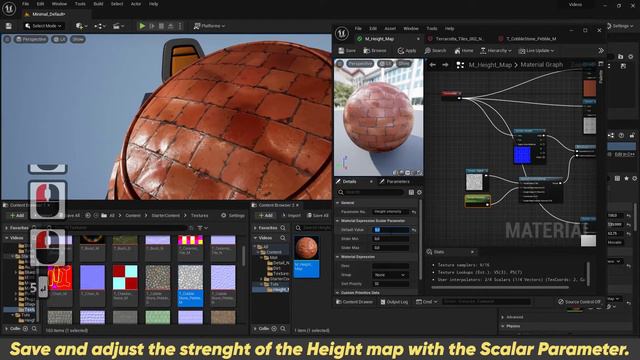This screenshot has height=360, width=640.
Task: Open the Hierarchy dropdown
Action: tap(496, 51)
